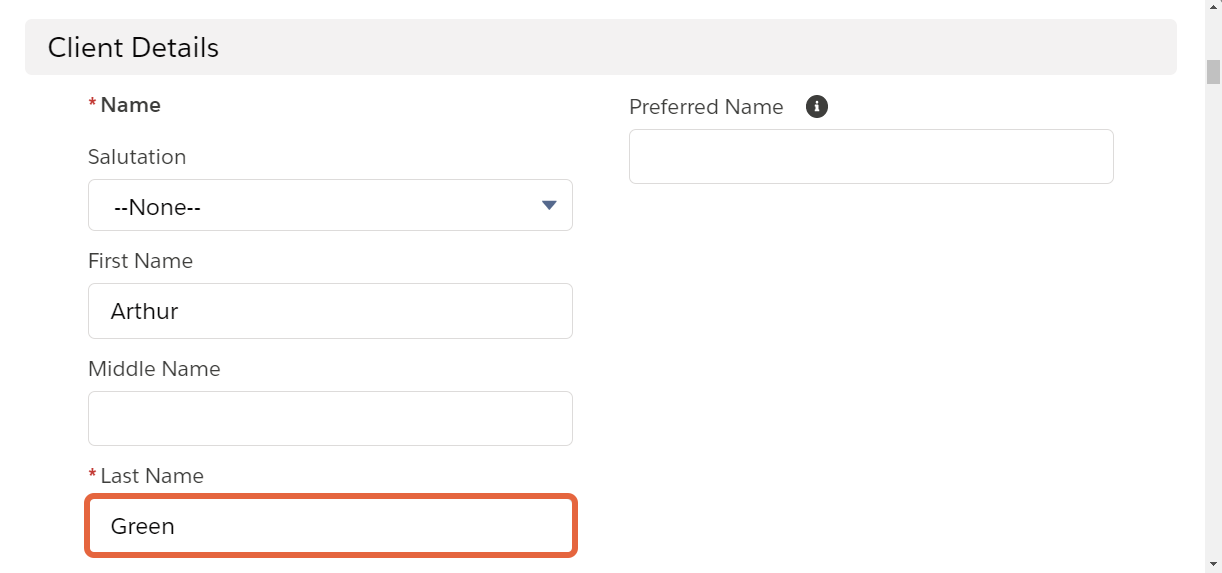
Task: Click the Preferred Name label text
Action: click(x=706, y=107)
